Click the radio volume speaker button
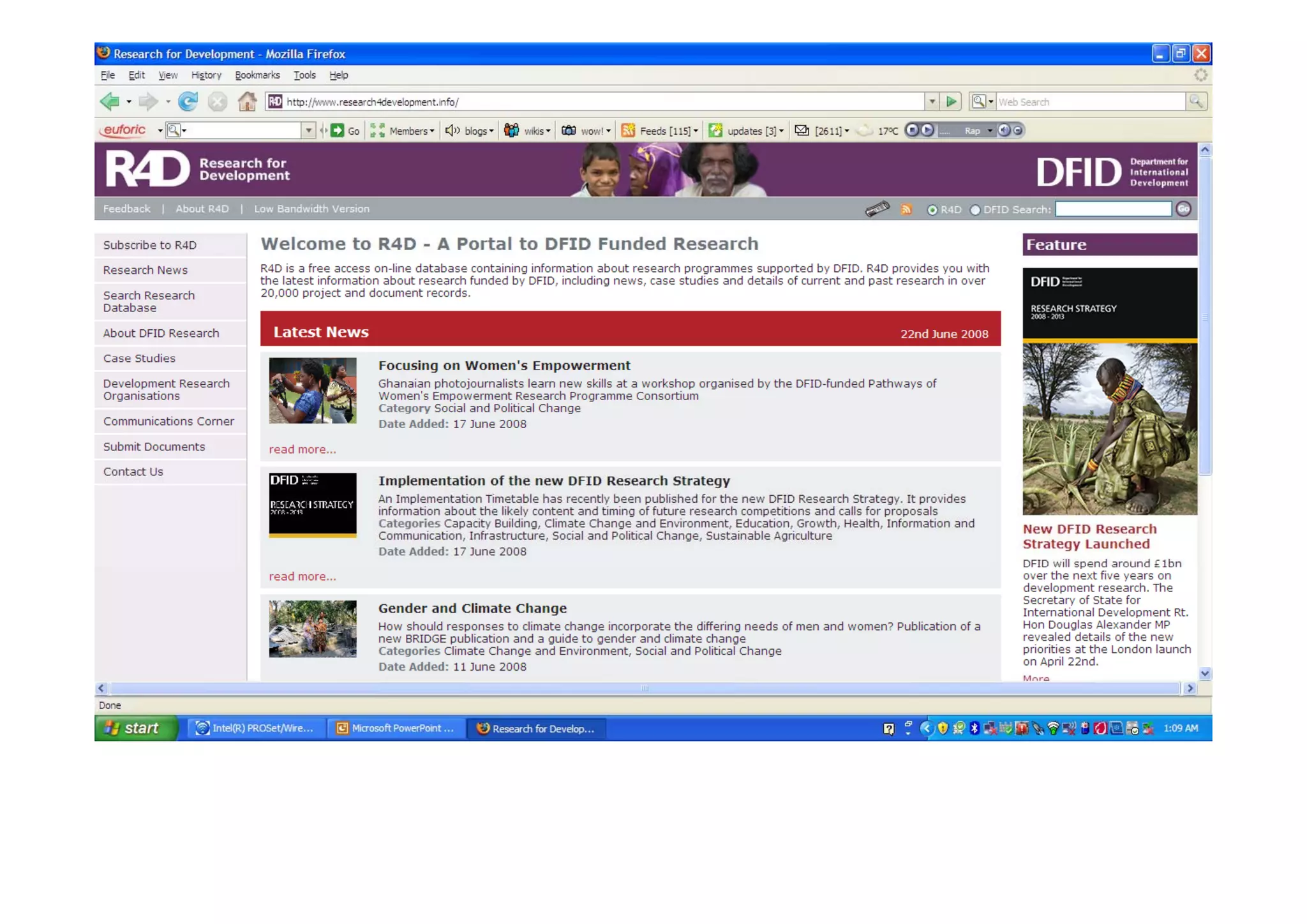The height and width of the screenshot is (924, 1307). point(1004,130)
